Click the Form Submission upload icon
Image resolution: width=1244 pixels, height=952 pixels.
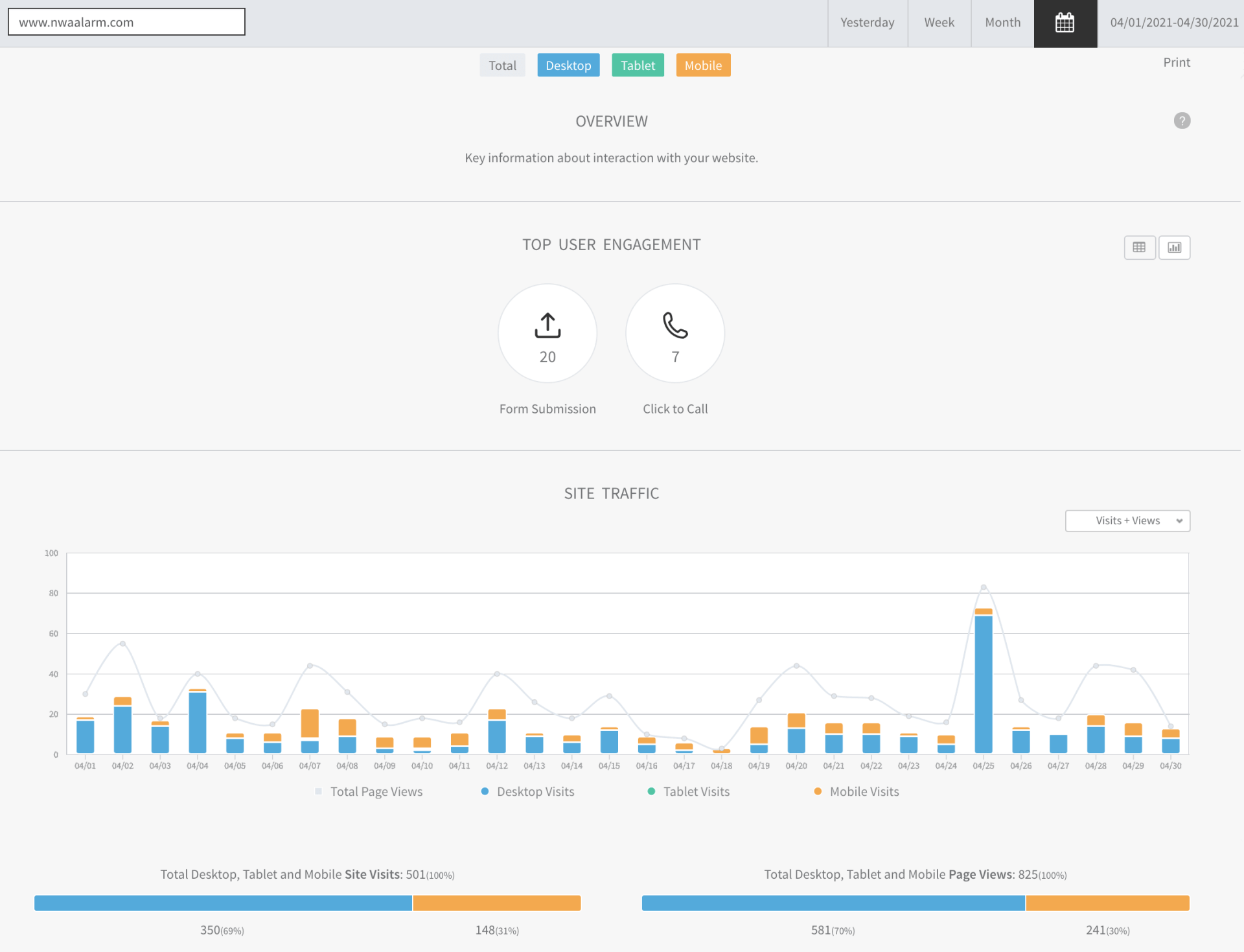(547, 325)
